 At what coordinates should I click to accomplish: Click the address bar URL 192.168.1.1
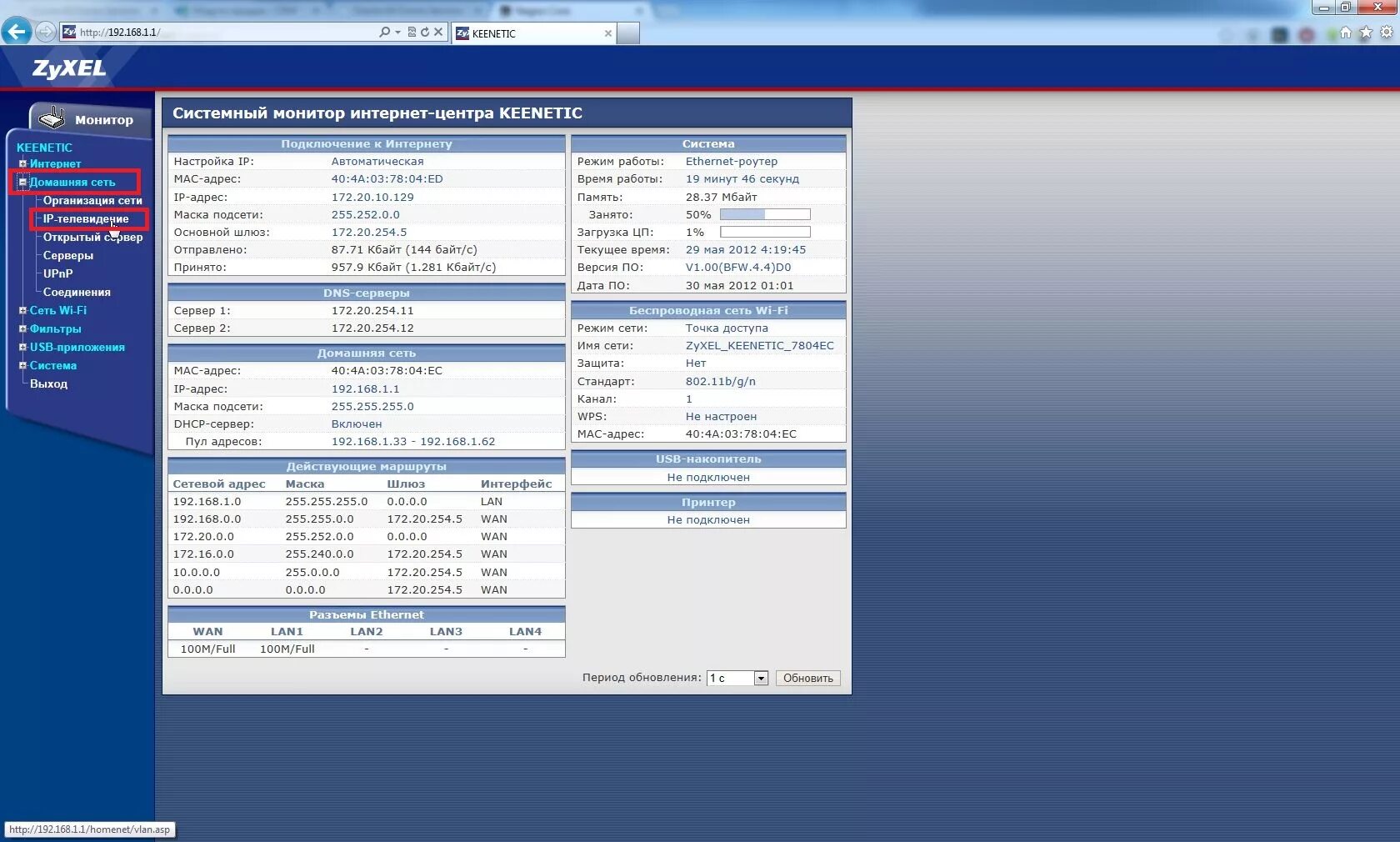[x=118, y=33]
